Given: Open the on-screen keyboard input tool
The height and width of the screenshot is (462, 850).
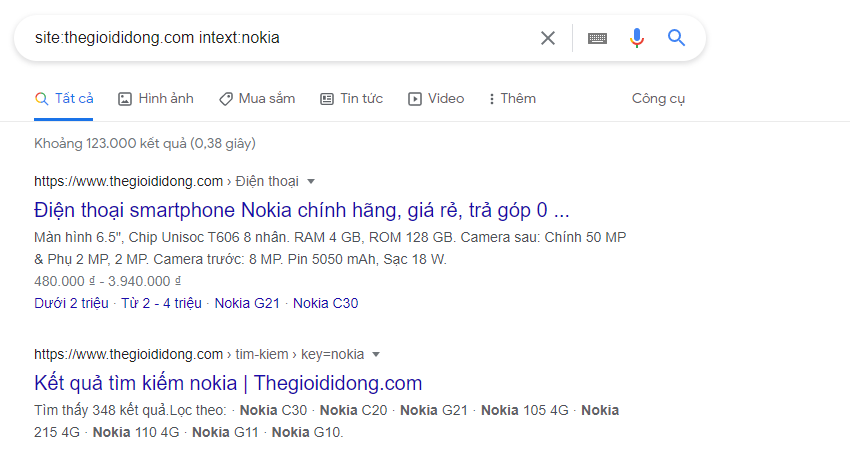Looking at the screenshot, I should [x=597, y=38].
